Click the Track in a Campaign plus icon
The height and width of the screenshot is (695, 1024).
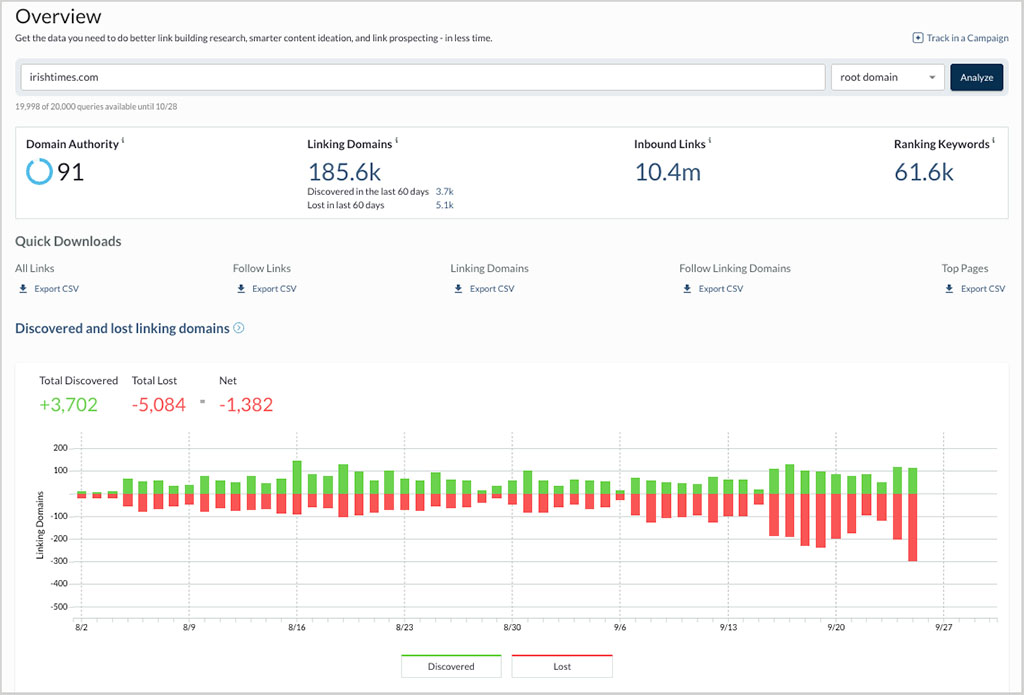[918, 38]
